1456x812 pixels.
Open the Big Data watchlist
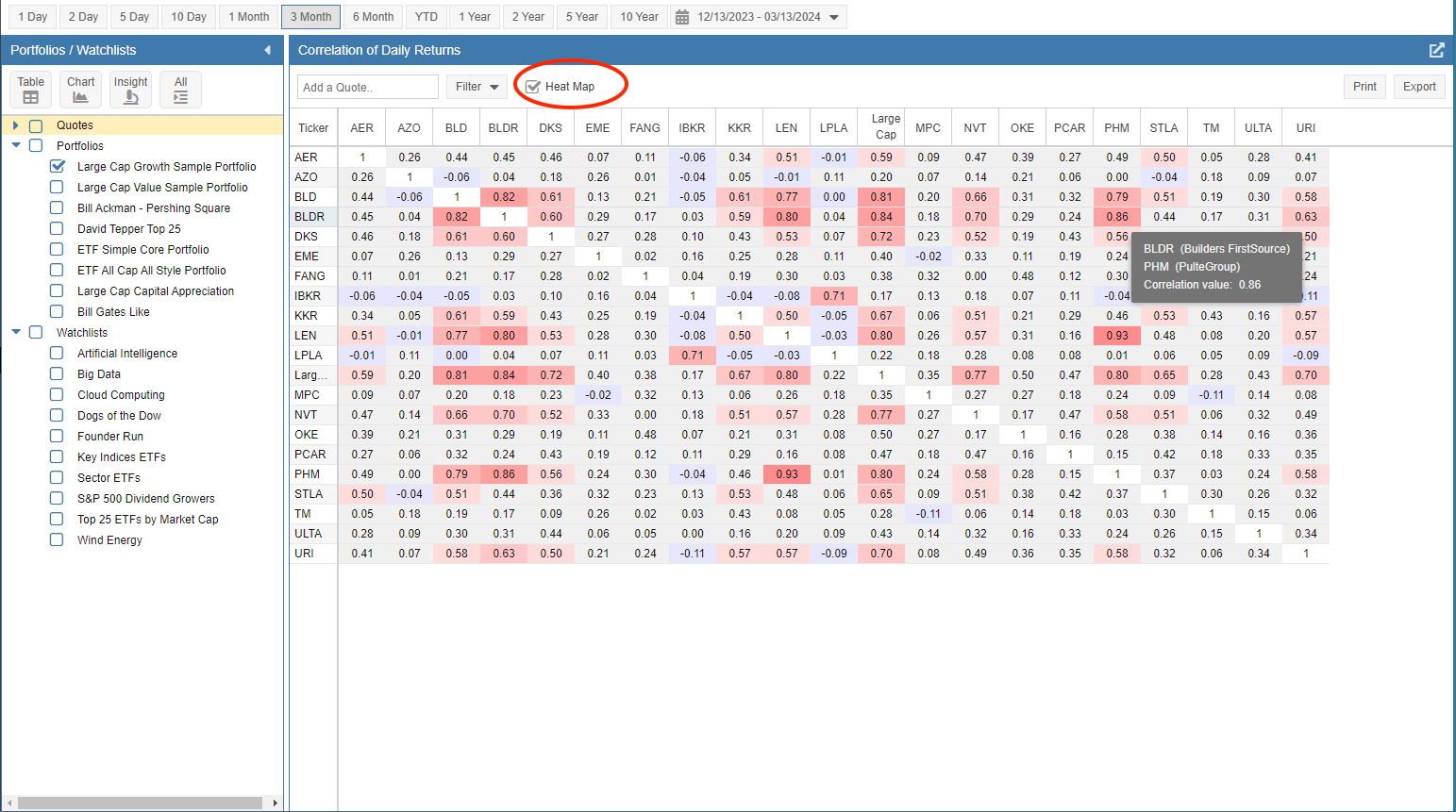pos(99,373)
